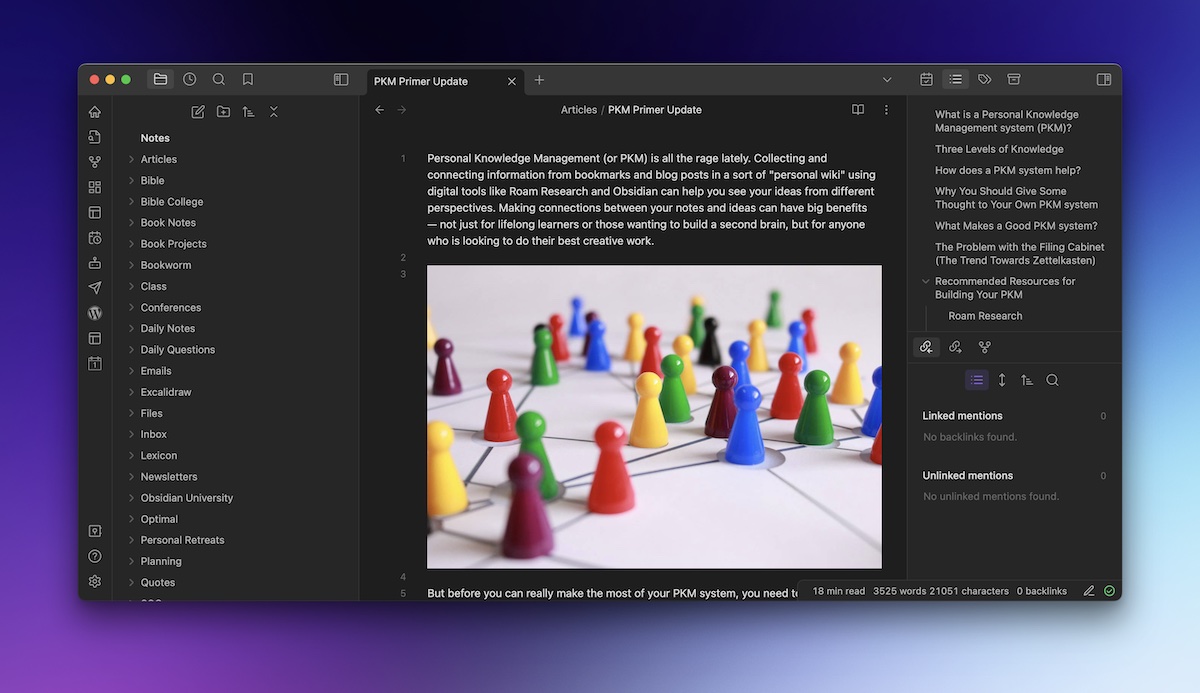Toggle editing mode pencil in status bar

(1089, 591)
